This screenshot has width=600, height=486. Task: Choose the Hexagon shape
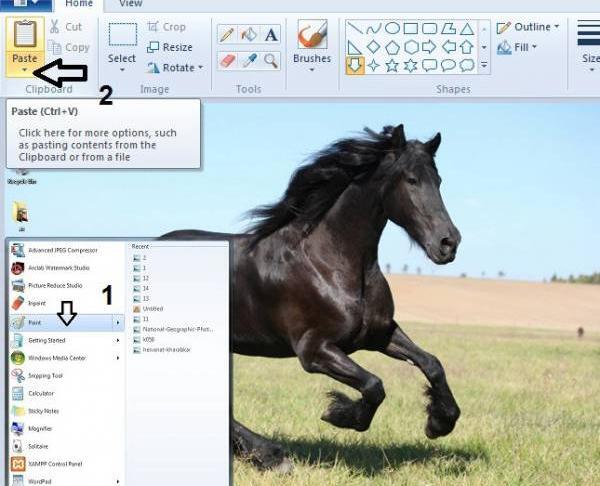tap(411, 47)
